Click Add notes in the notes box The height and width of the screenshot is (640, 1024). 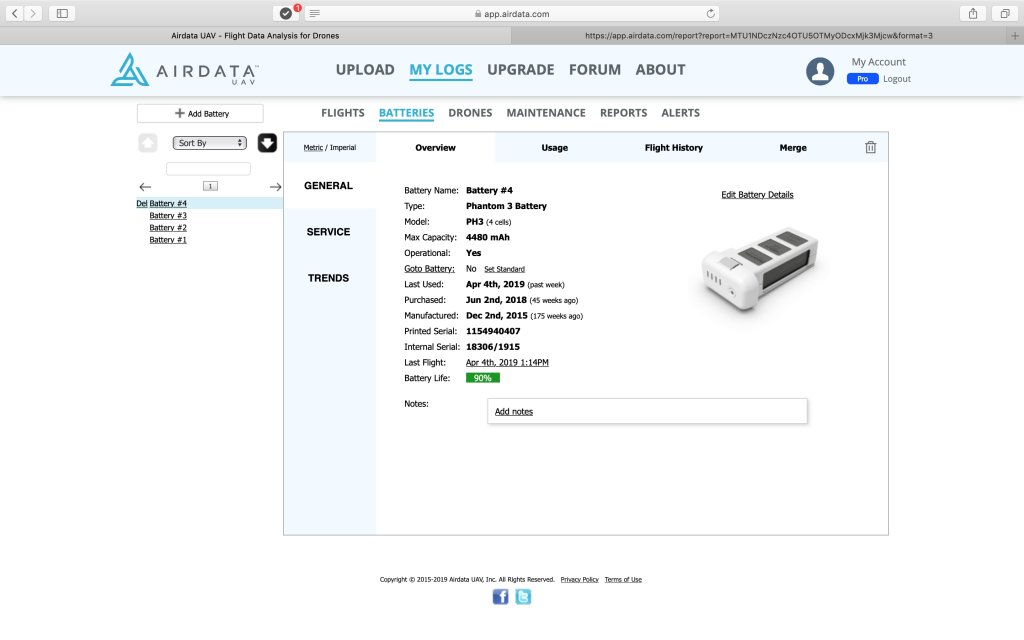(513, 411)
